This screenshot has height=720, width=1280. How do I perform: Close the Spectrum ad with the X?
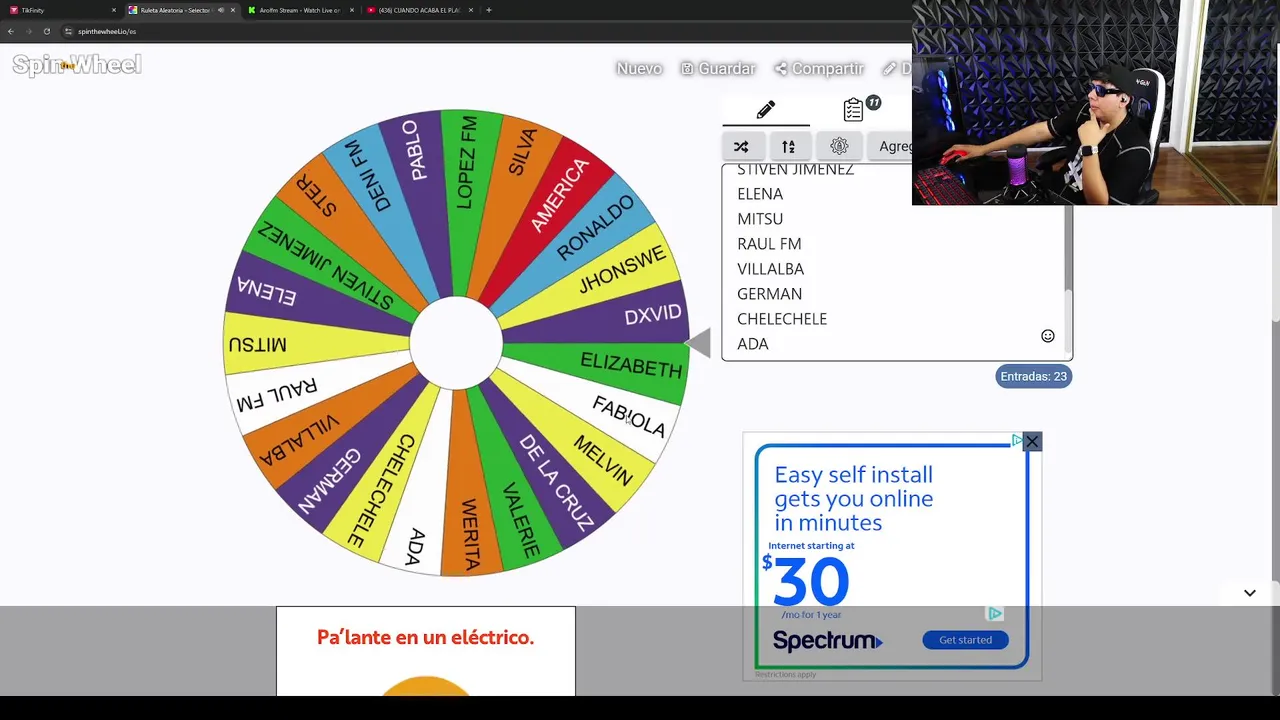[x=1032, y=441]
